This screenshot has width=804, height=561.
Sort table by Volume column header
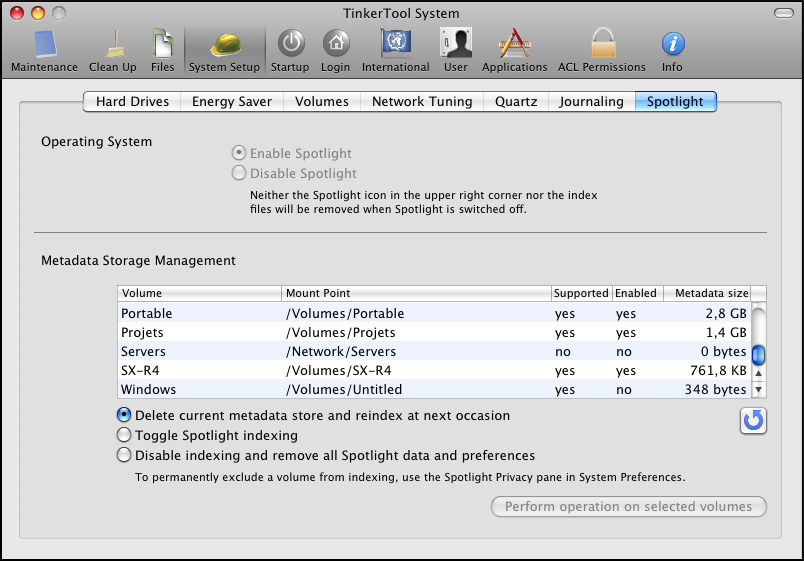tap(200, 293)
